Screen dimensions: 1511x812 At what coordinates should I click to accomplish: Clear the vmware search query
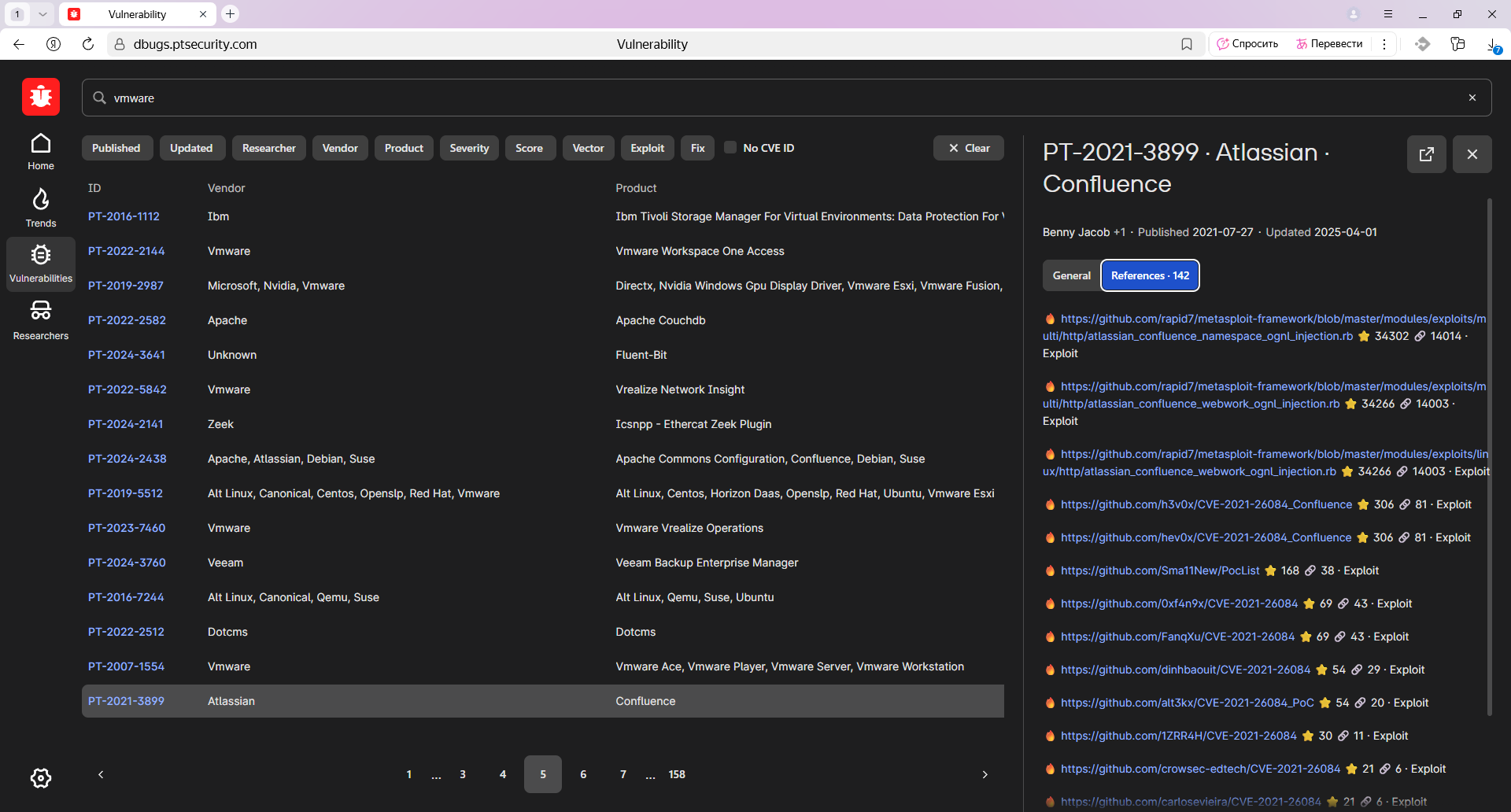[1472, 98]
